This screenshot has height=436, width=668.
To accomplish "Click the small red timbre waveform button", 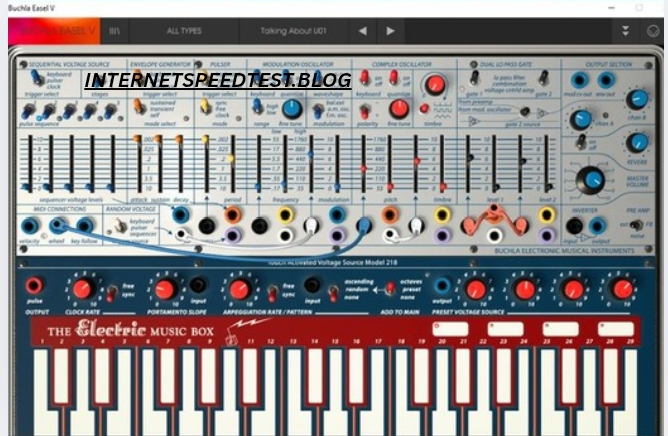I will click(424, 108).
